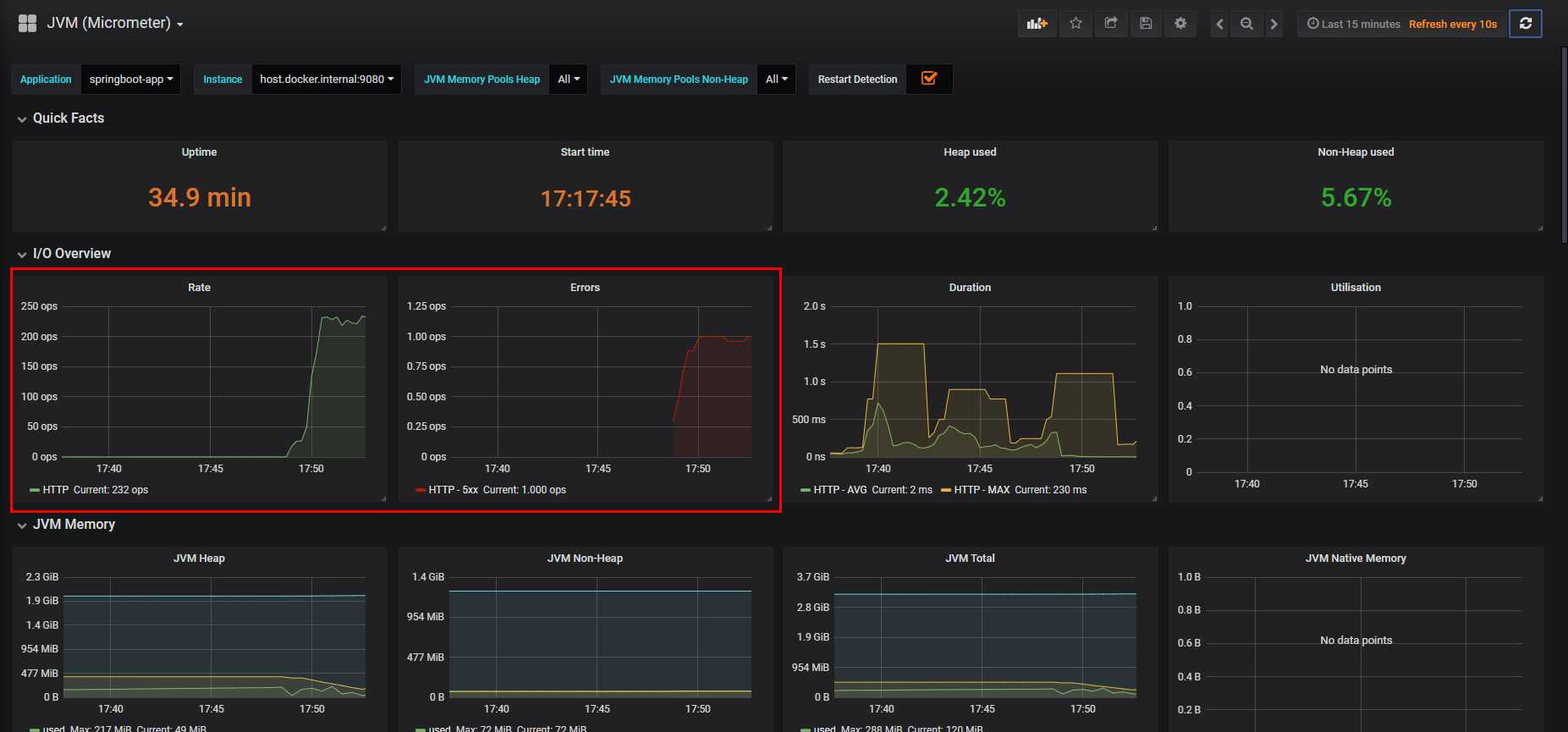Click Refresh every 10s text

pyautogui.click(x=1453, y=24)
